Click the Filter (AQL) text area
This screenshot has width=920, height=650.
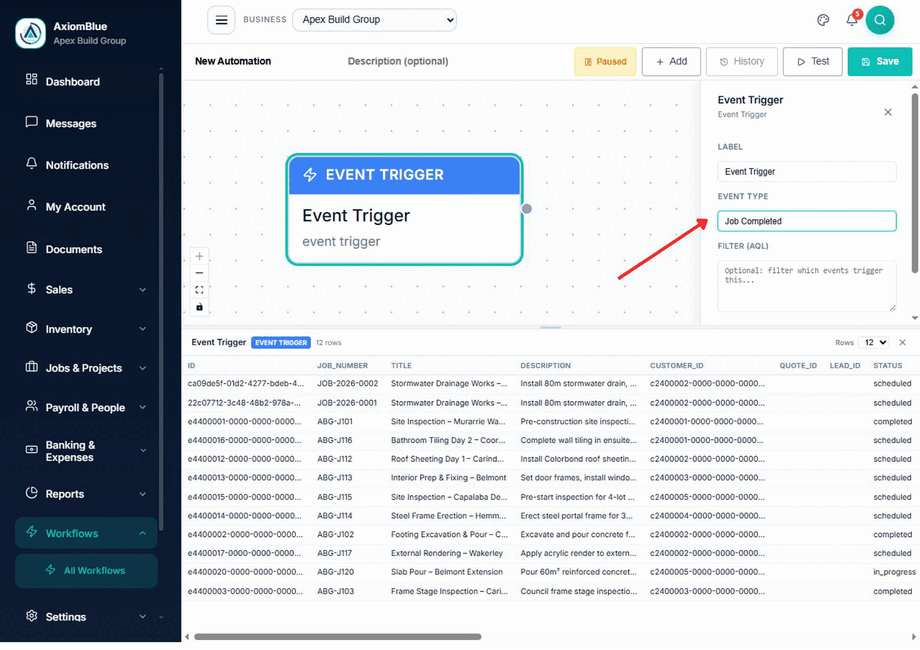(806, 286)
